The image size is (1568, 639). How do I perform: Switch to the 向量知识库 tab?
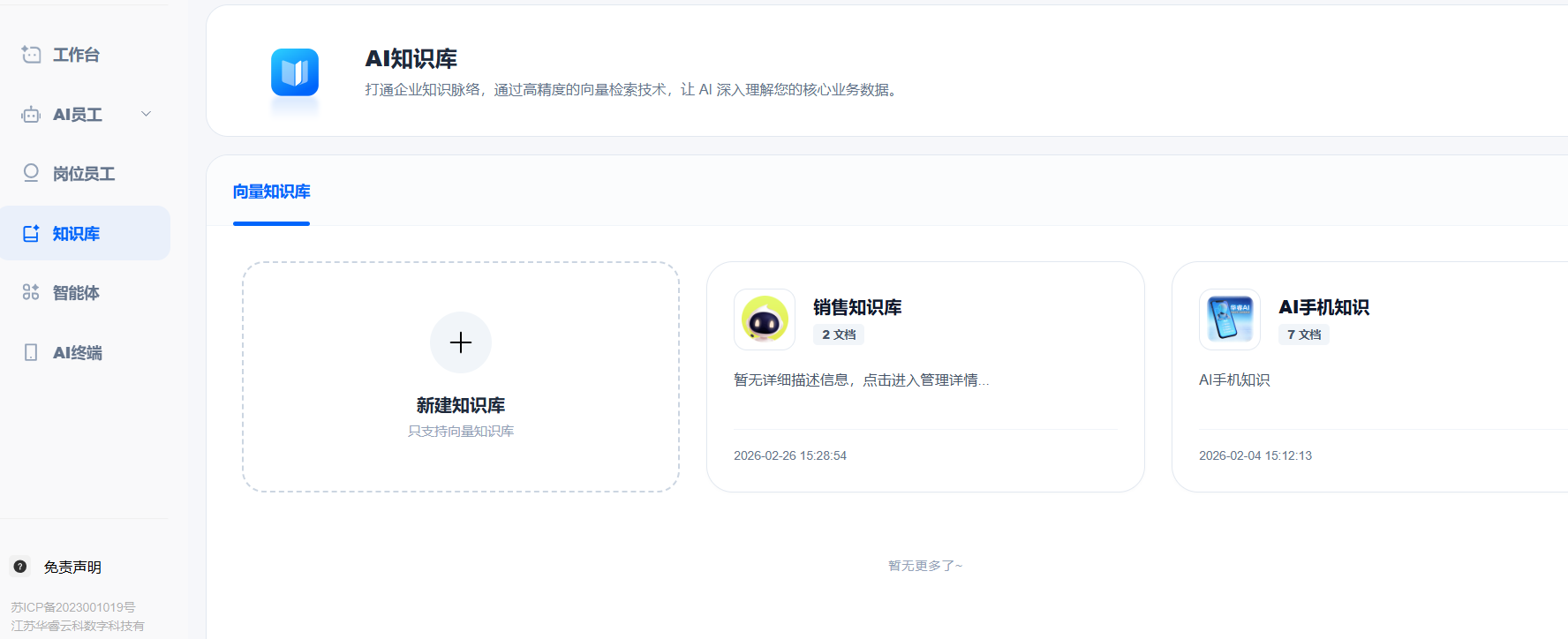[x=271, y=192]
